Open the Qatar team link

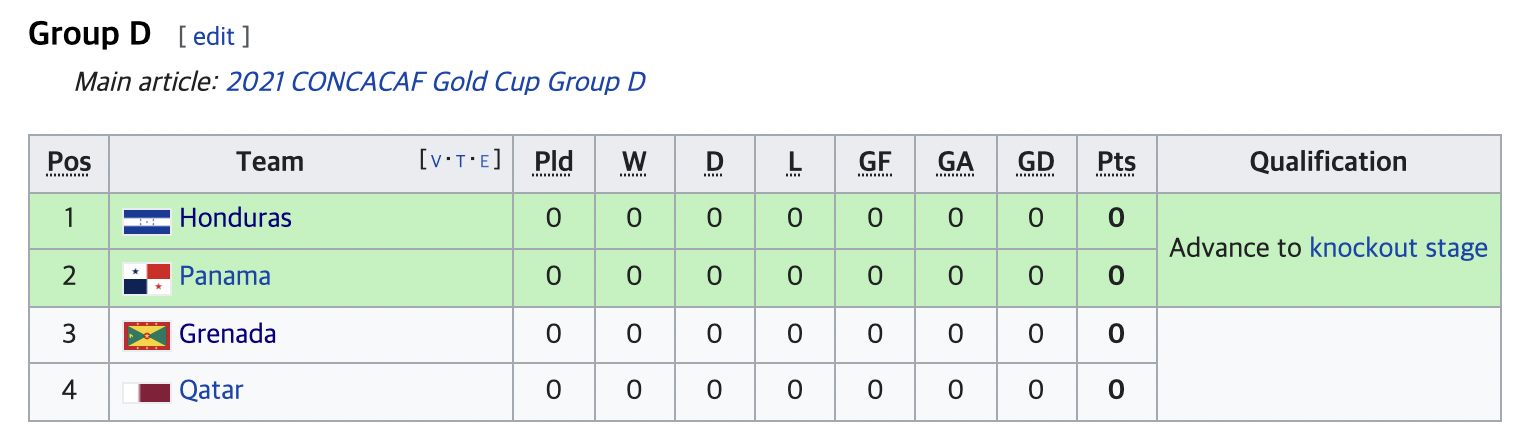[x=211, y=390]
